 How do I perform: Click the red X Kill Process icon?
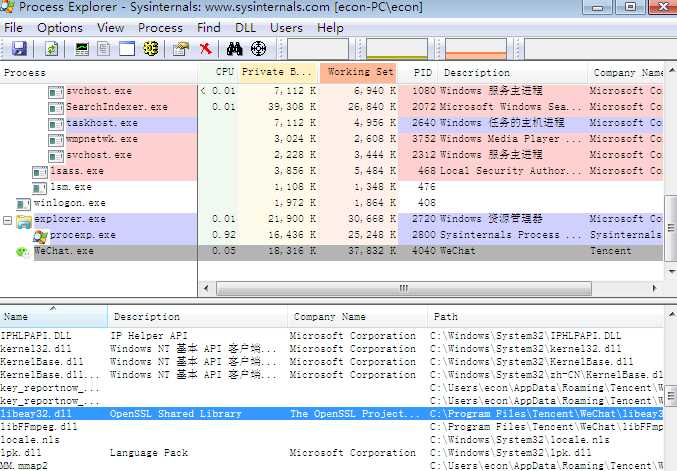click(x=206, y=49)
